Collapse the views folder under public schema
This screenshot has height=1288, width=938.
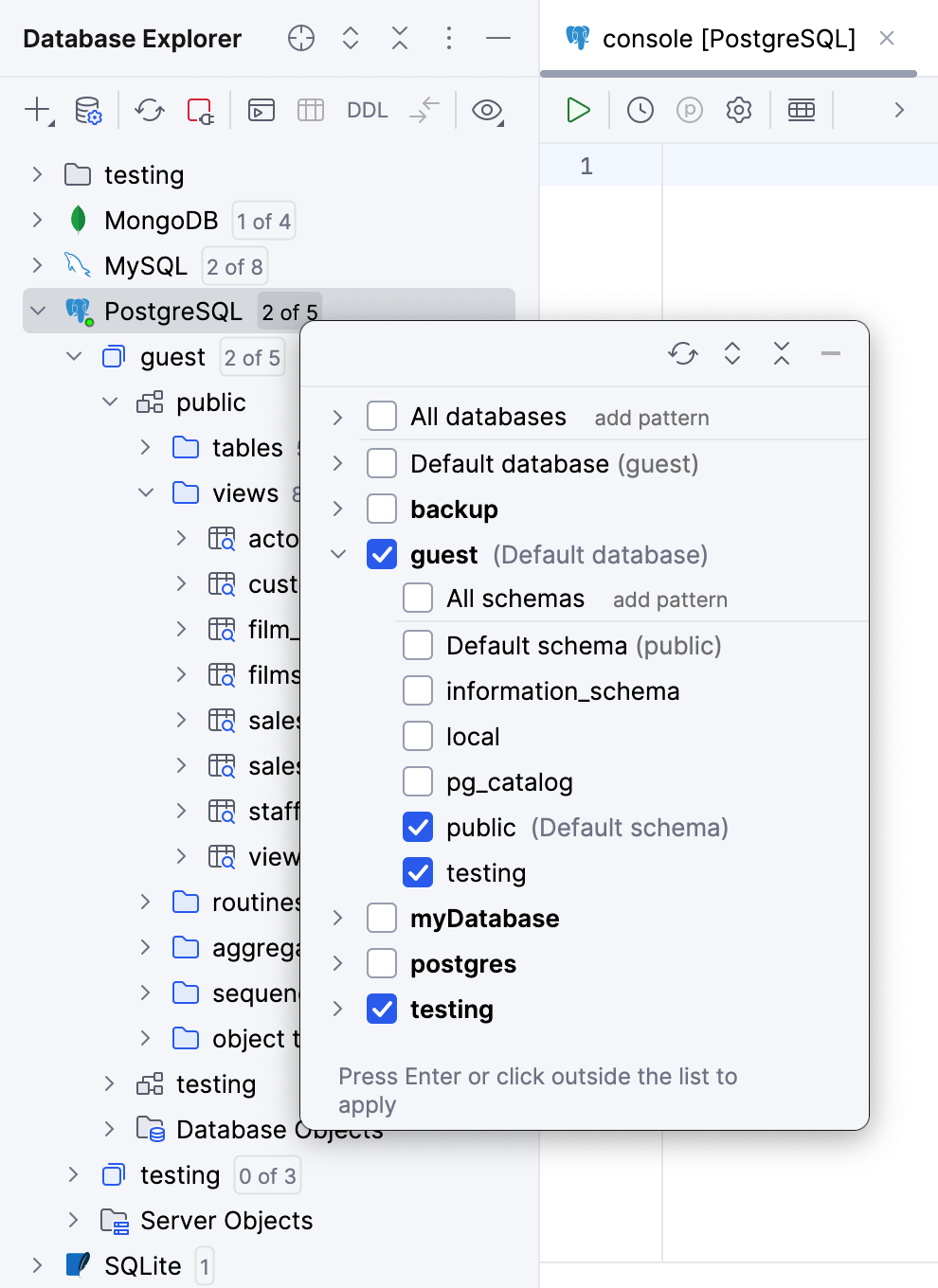click(145, 492)
